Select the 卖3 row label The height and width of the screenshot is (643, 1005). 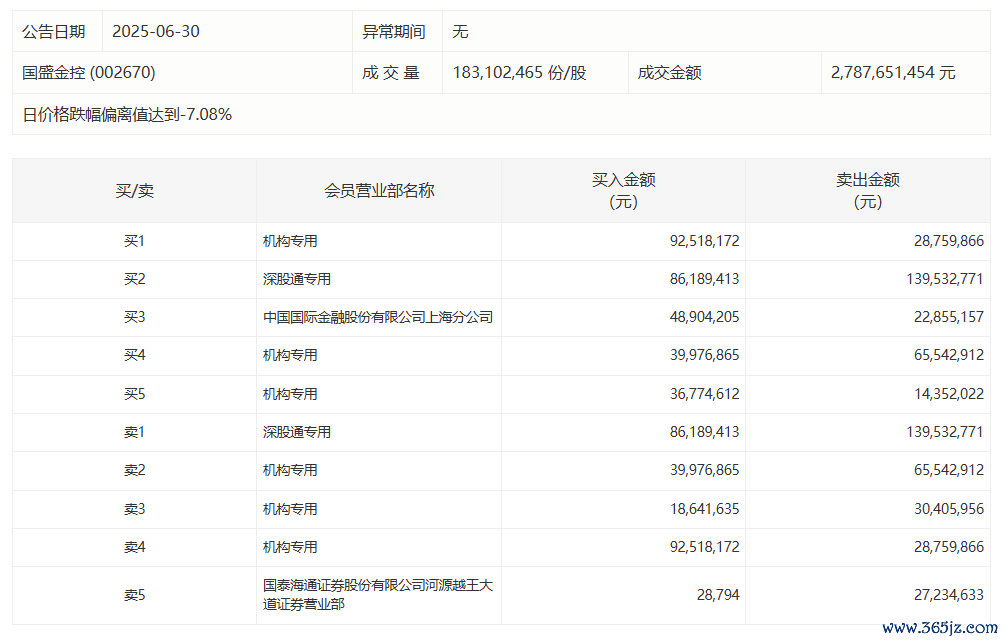(x=135, y=509)
